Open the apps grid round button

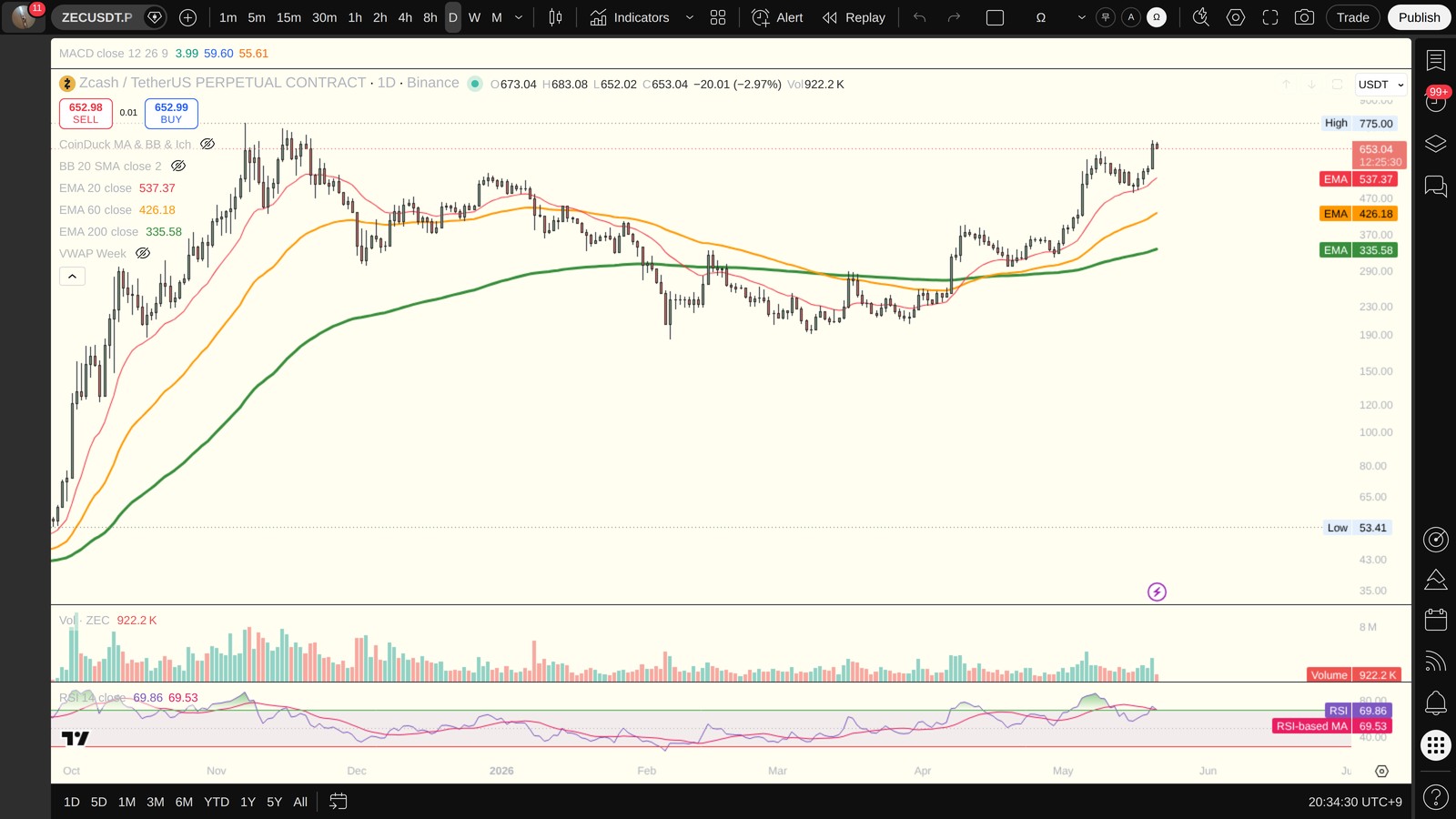click(x=1435, y=746)
